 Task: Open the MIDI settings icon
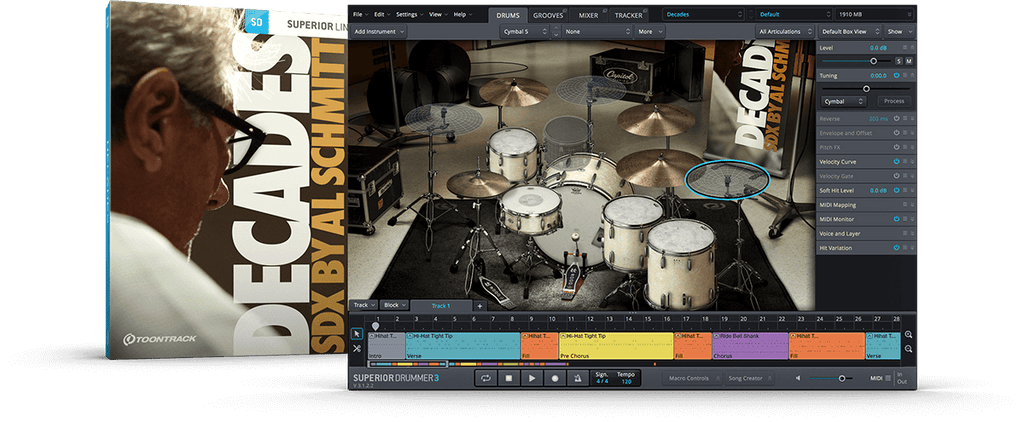[888, 378]
